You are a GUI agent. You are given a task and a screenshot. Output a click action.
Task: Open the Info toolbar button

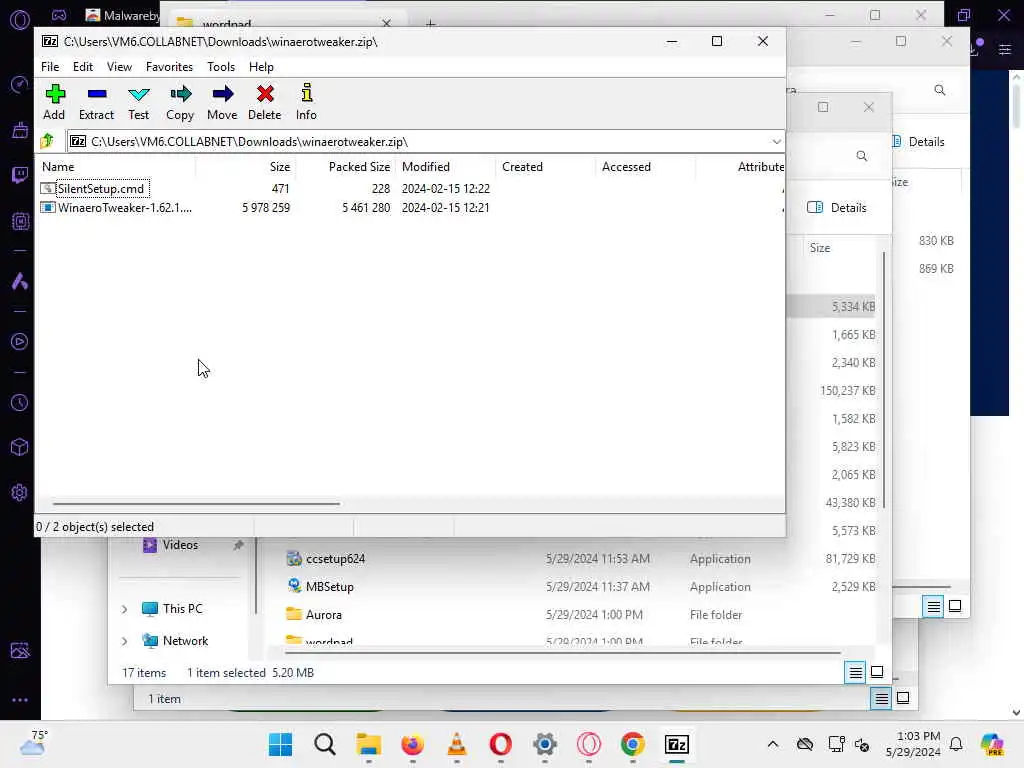point(306,102)
